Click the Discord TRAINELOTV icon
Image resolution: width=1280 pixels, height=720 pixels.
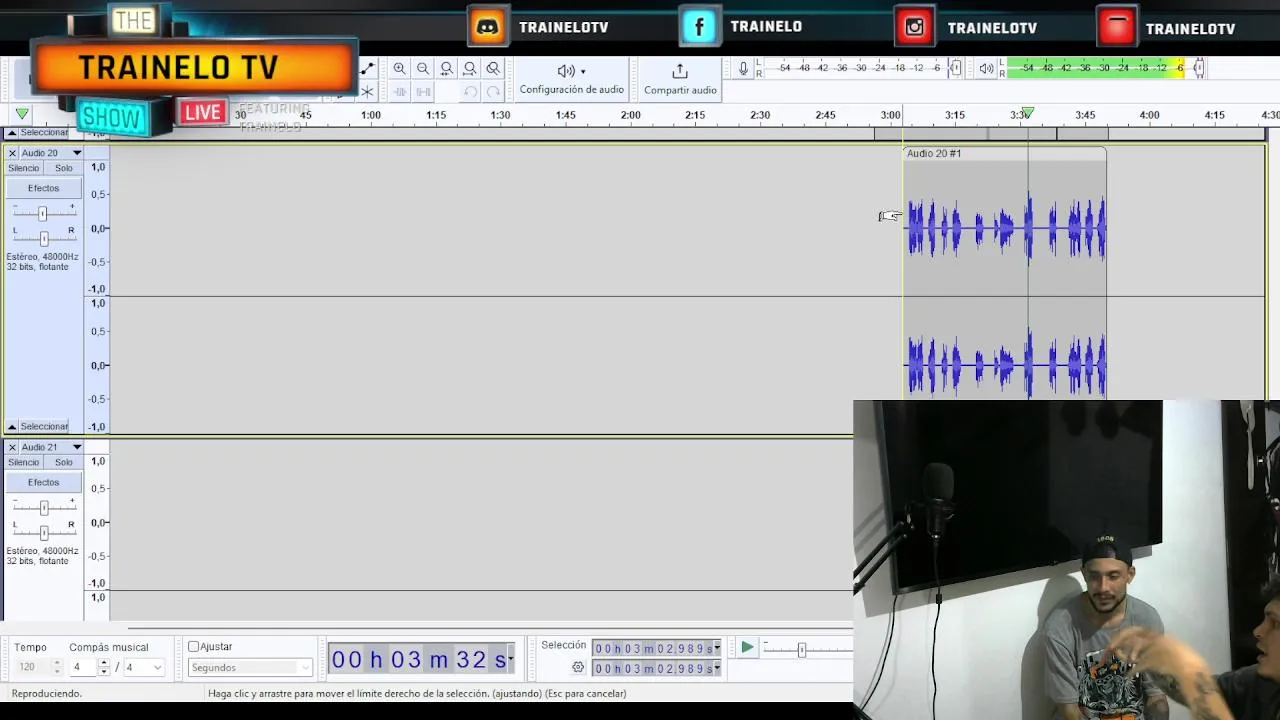tap(488, 27)
